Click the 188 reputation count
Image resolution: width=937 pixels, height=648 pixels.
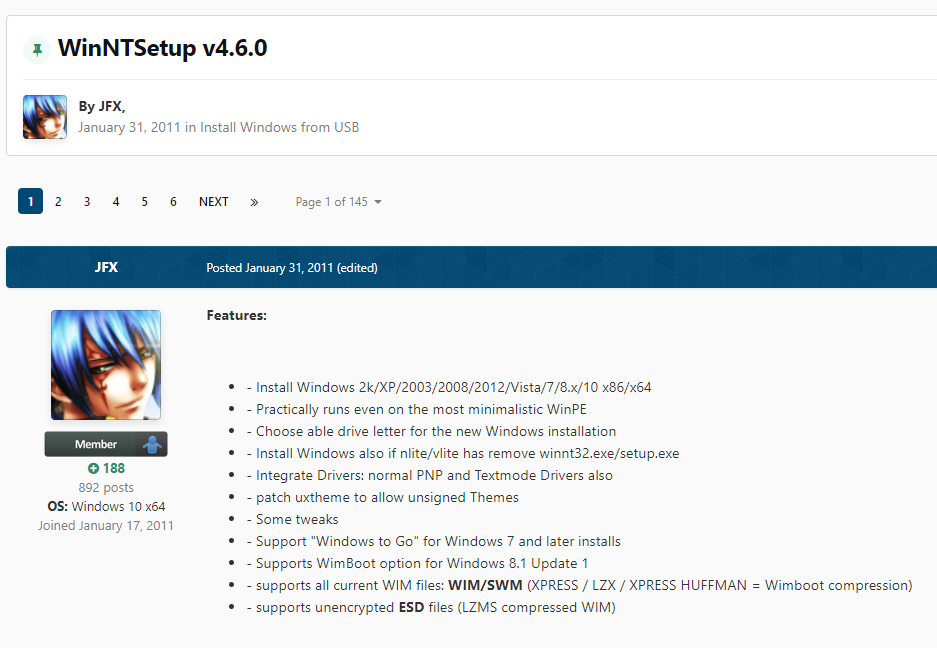pos(114,469)
